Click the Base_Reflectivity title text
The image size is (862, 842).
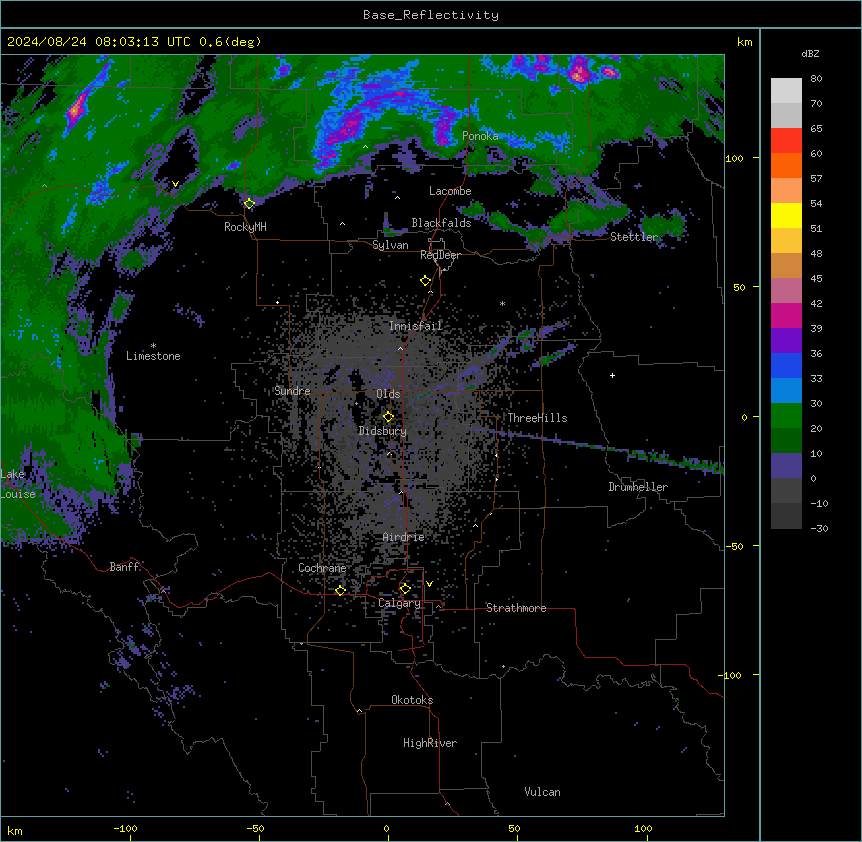(431, 15)
